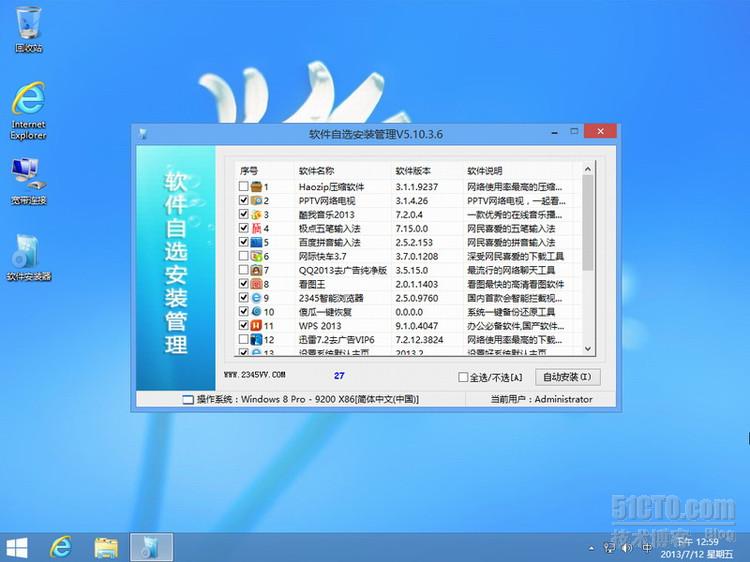Minimize the installer window
Viewport: 750px width, 562px height.
[554, 132]
